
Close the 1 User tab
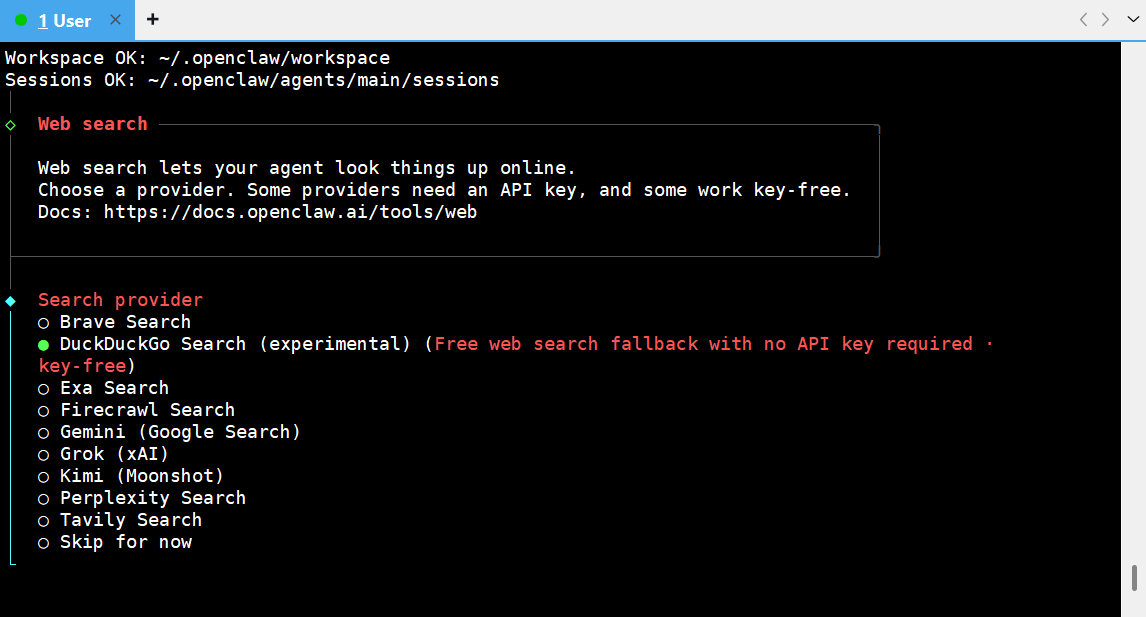115,20
